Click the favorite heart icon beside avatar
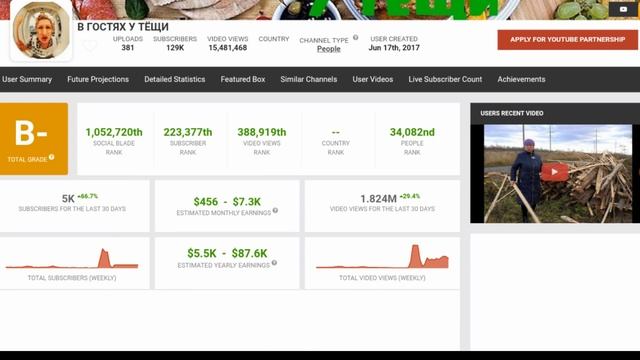 pyautogui.click(x=90, y=46)
